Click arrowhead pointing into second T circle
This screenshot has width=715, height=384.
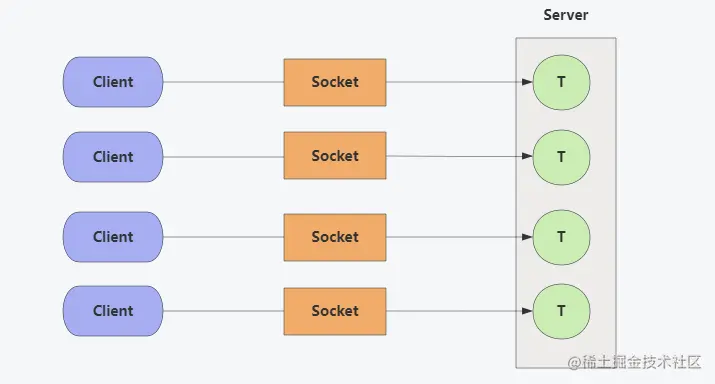coord(527,156)
